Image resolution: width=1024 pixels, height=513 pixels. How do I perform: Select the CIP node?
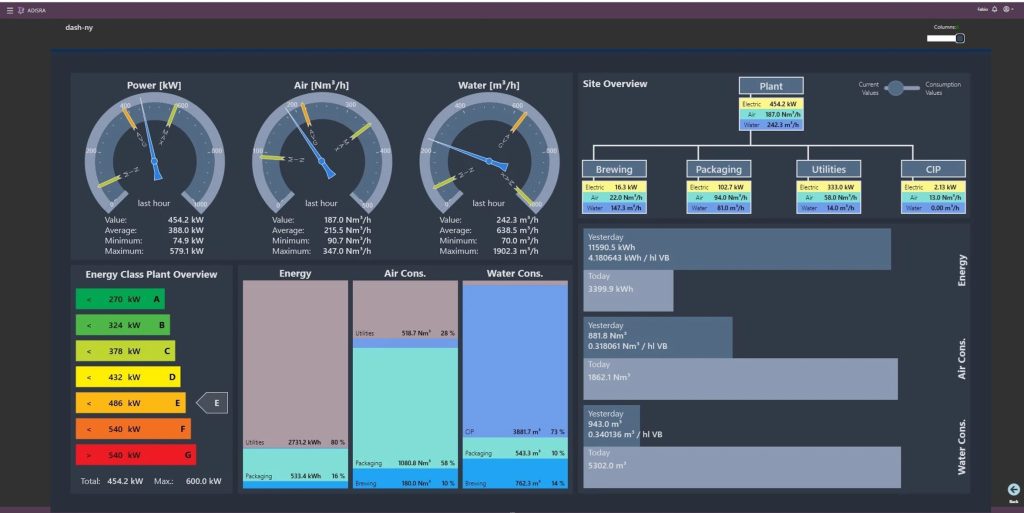tap(933, 169)
